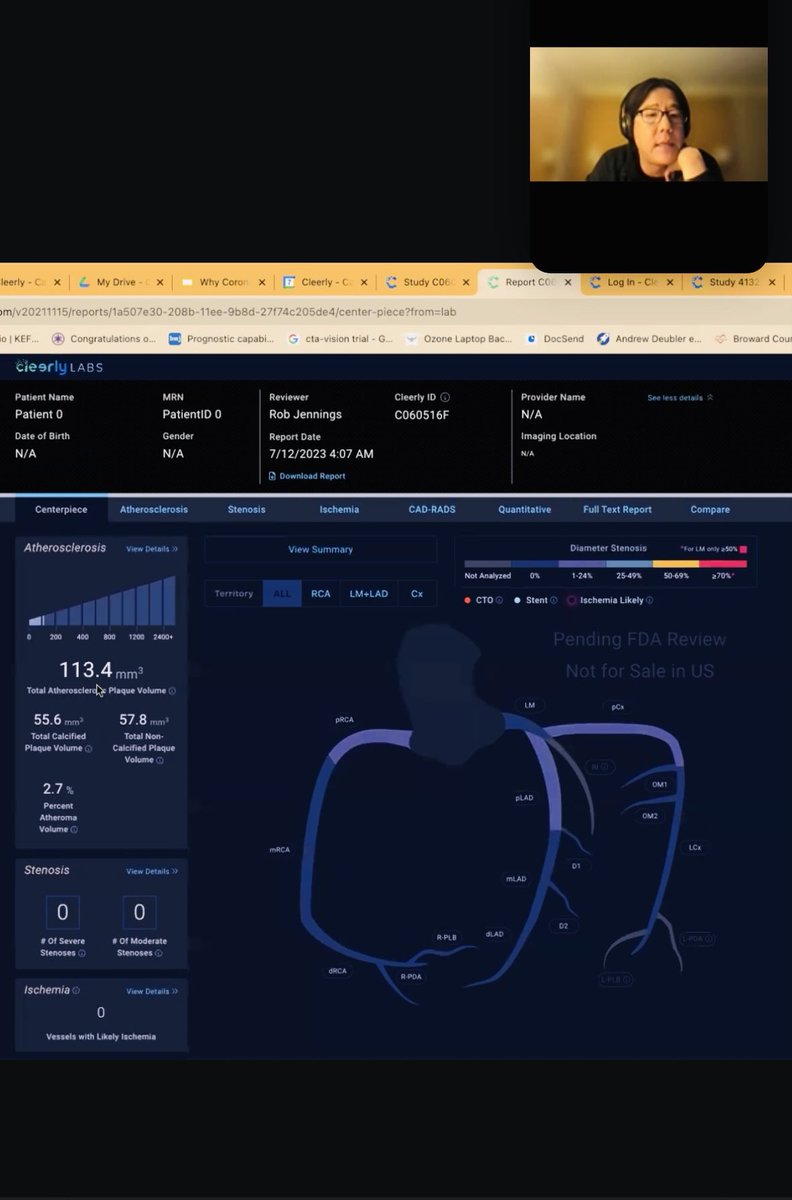Image resolution: width=792 pixels, height=1200 pixels.
Task: Click the dRCA vessel segment label
Action: click(x=338, y=971)
